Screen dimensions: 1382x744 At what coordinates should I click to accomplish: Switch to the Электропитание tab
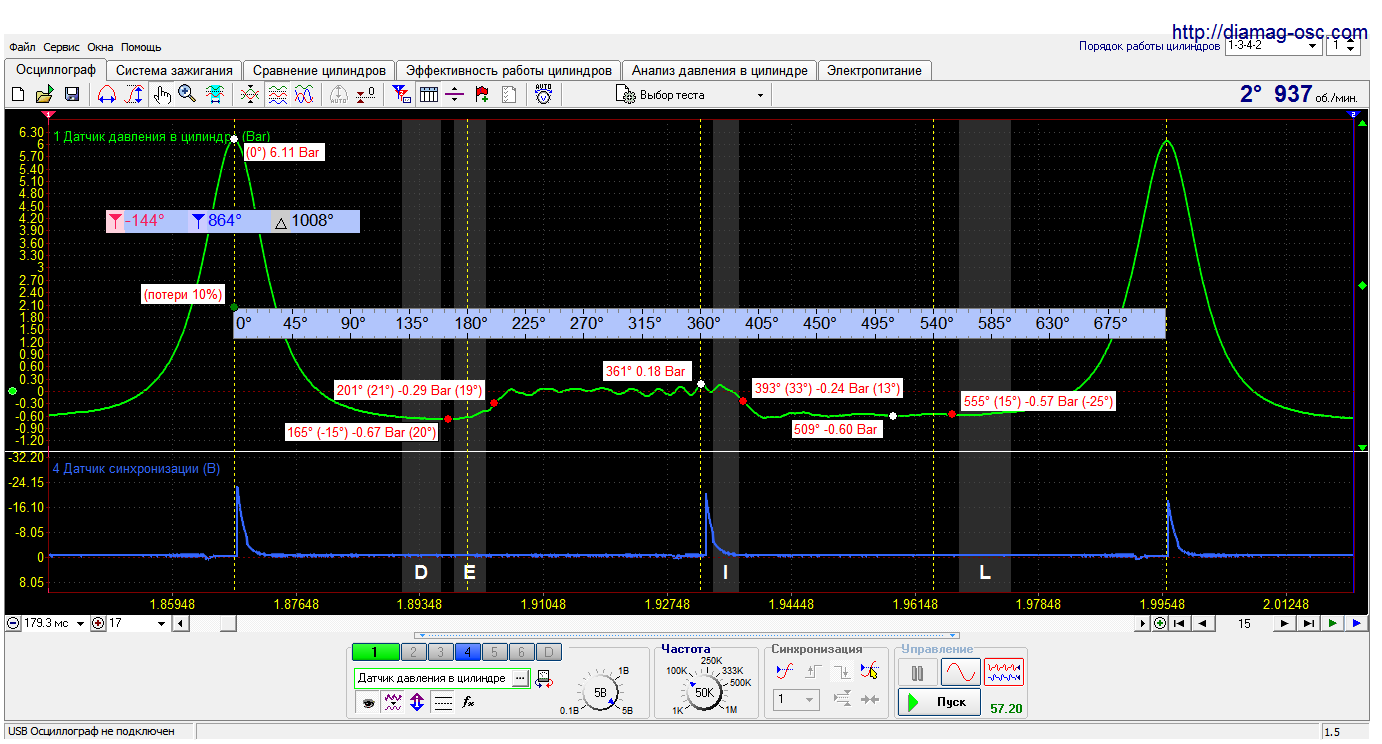click(875, 71)
